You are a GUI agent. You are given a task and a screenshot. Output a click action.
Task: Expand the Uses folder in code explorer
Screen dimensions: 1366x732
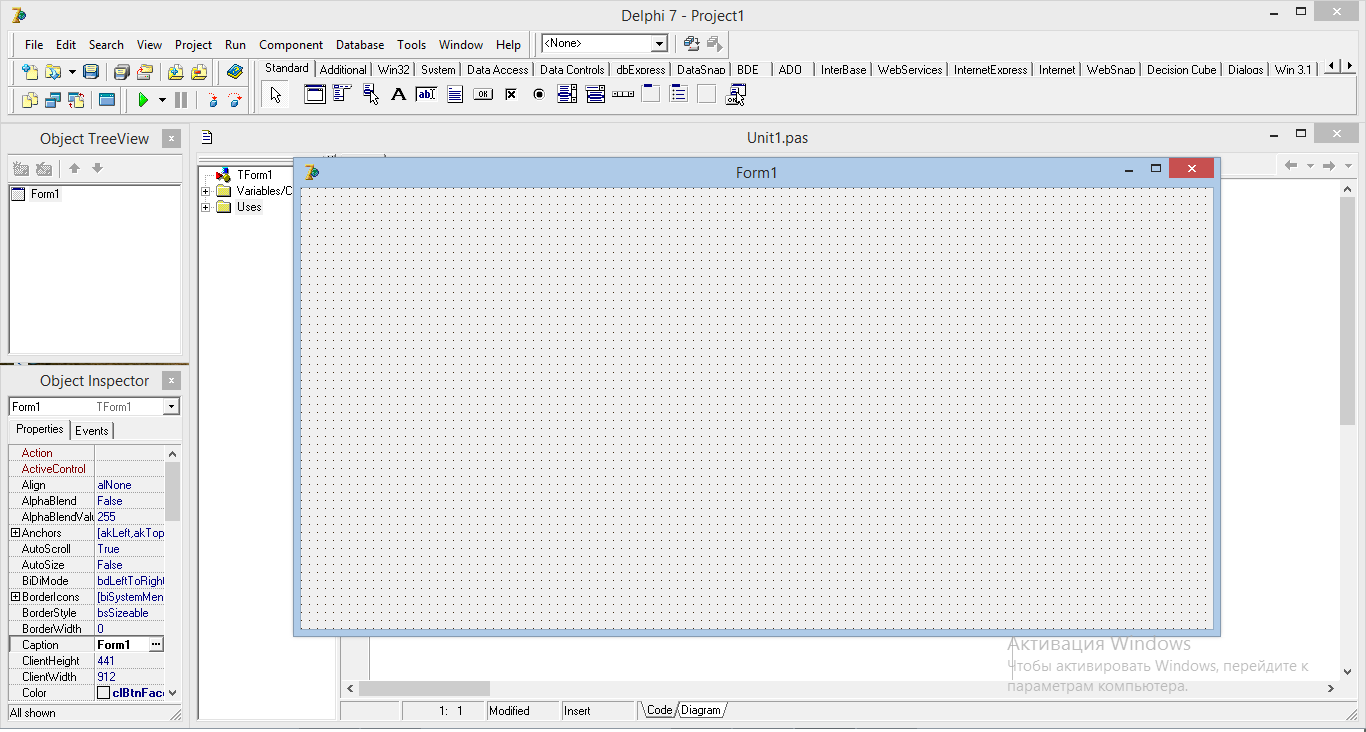206,207
